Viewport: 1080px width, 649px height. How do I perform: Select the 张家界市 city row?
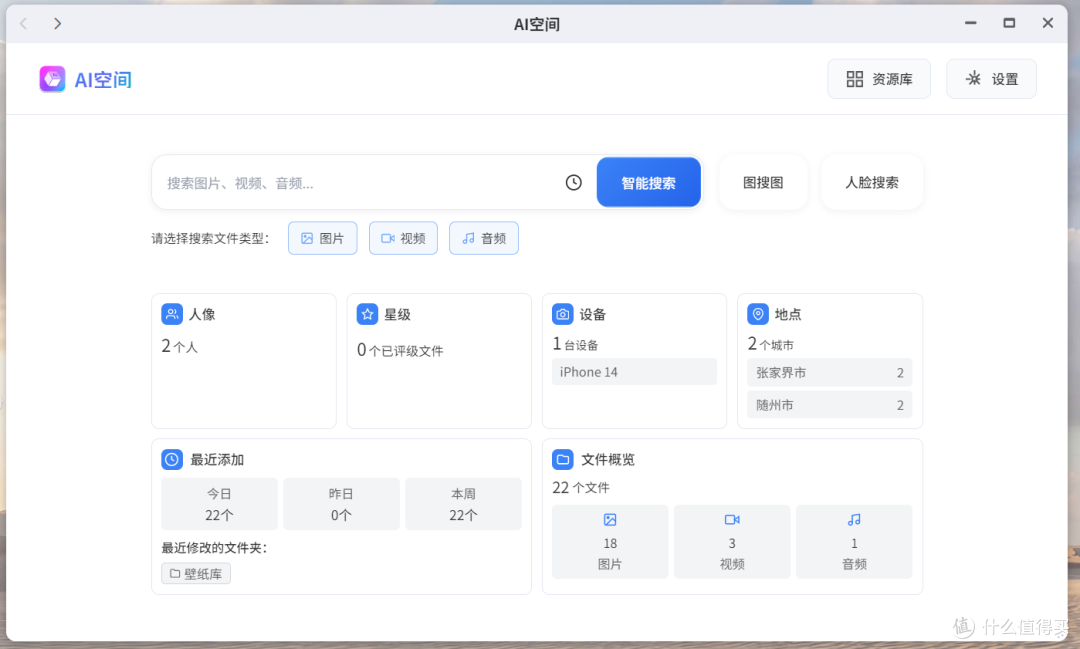pos(829,373)
